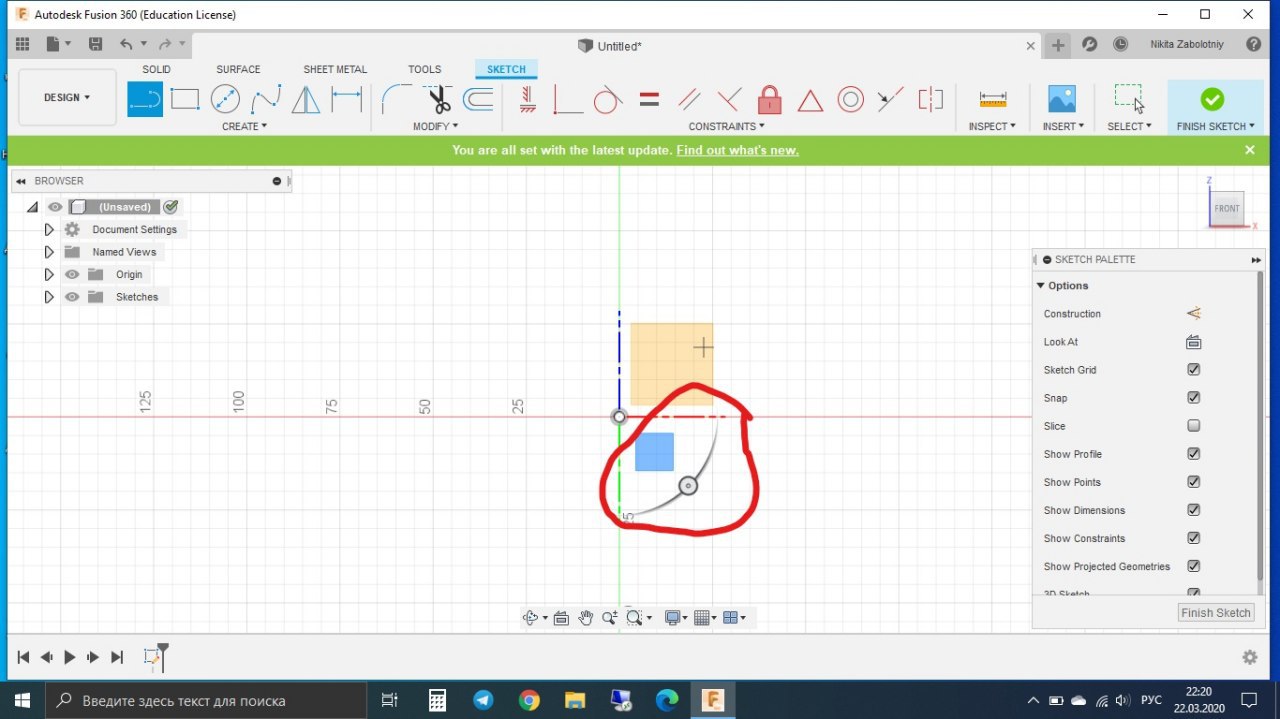Apply the Perpendicular constraint
Viewport: 1280px width, 719px height.
729,99
